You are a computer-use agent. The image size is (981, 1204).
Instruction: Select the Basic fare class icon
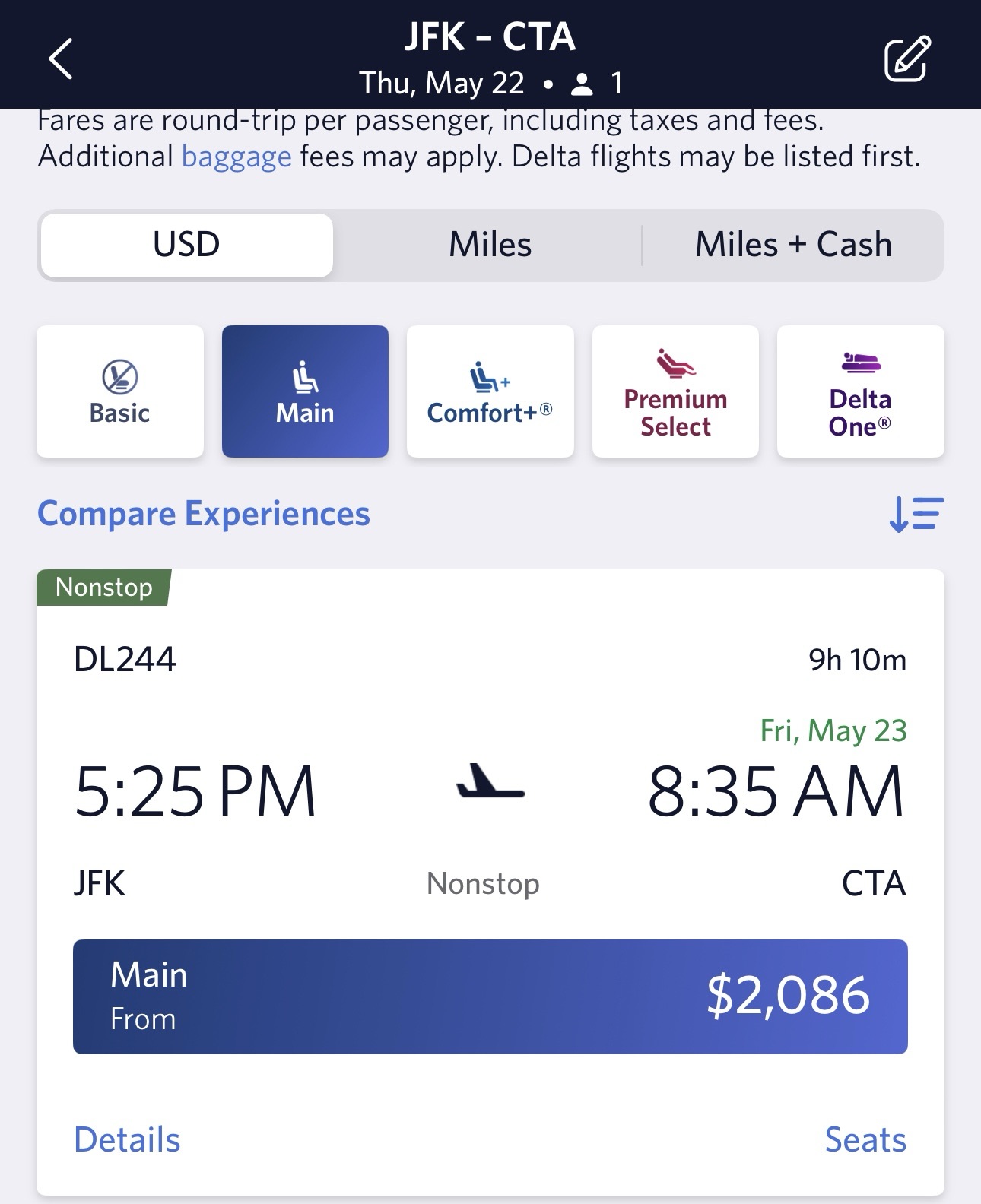click(119, 377)
